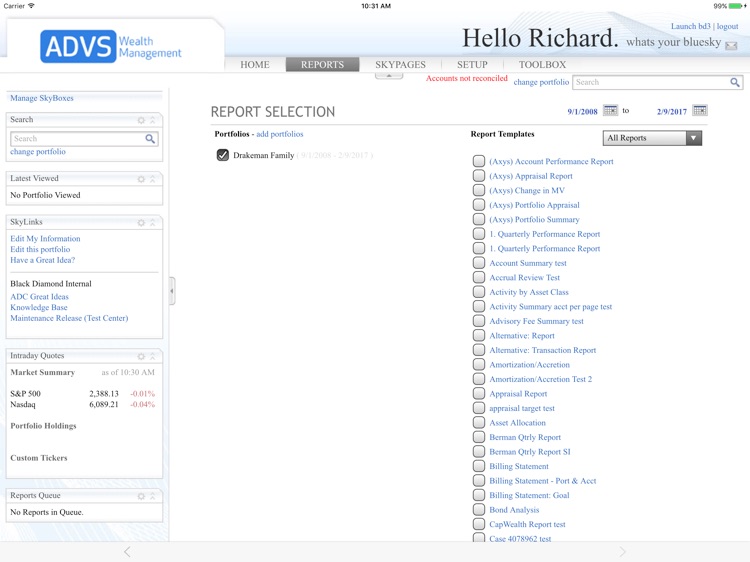Go to the HOME tab
Viewport: 750px width, 562px height.
coord(255,65)
